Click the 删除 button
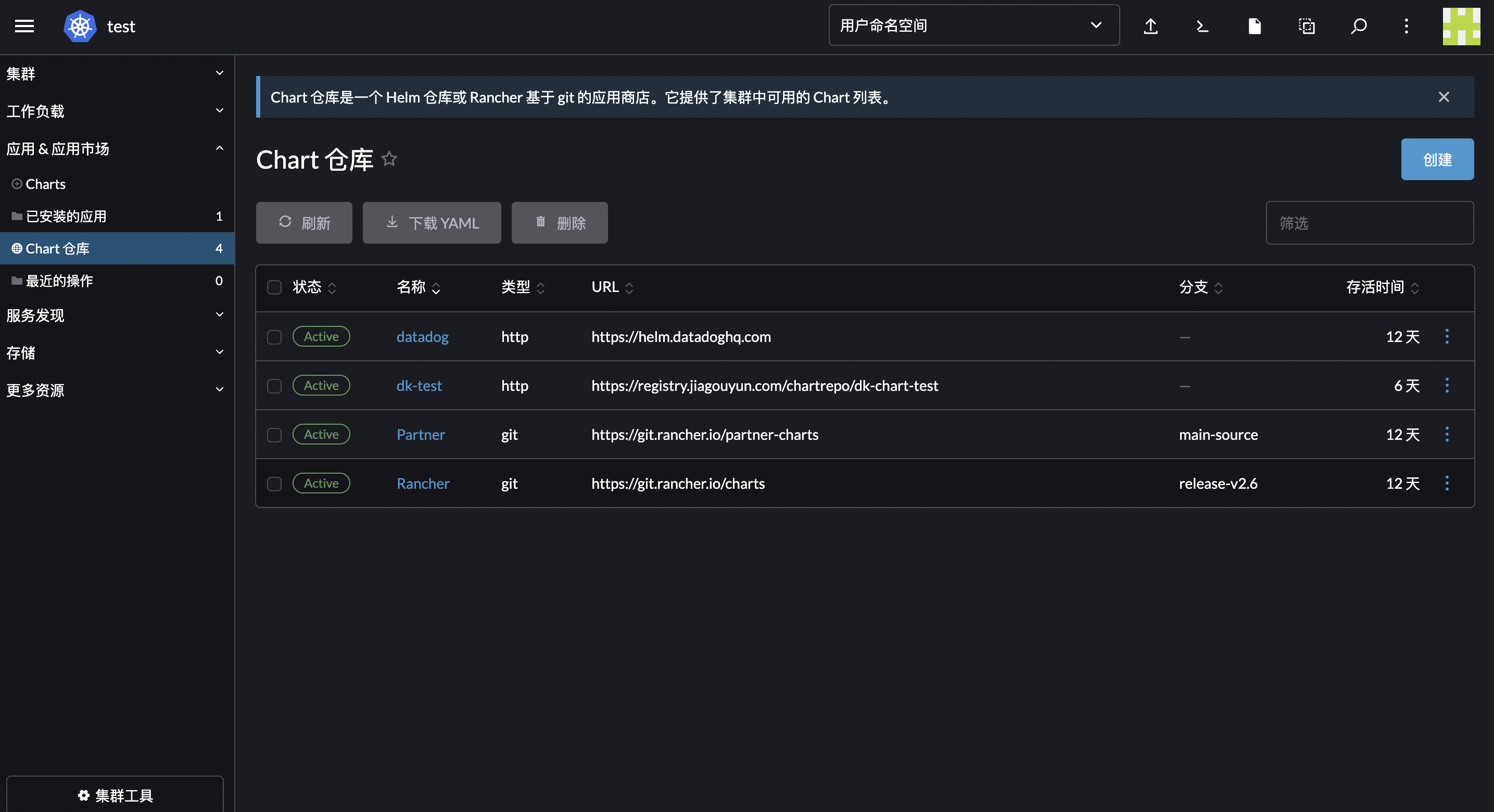1494x812 pixels. [560, 223]
